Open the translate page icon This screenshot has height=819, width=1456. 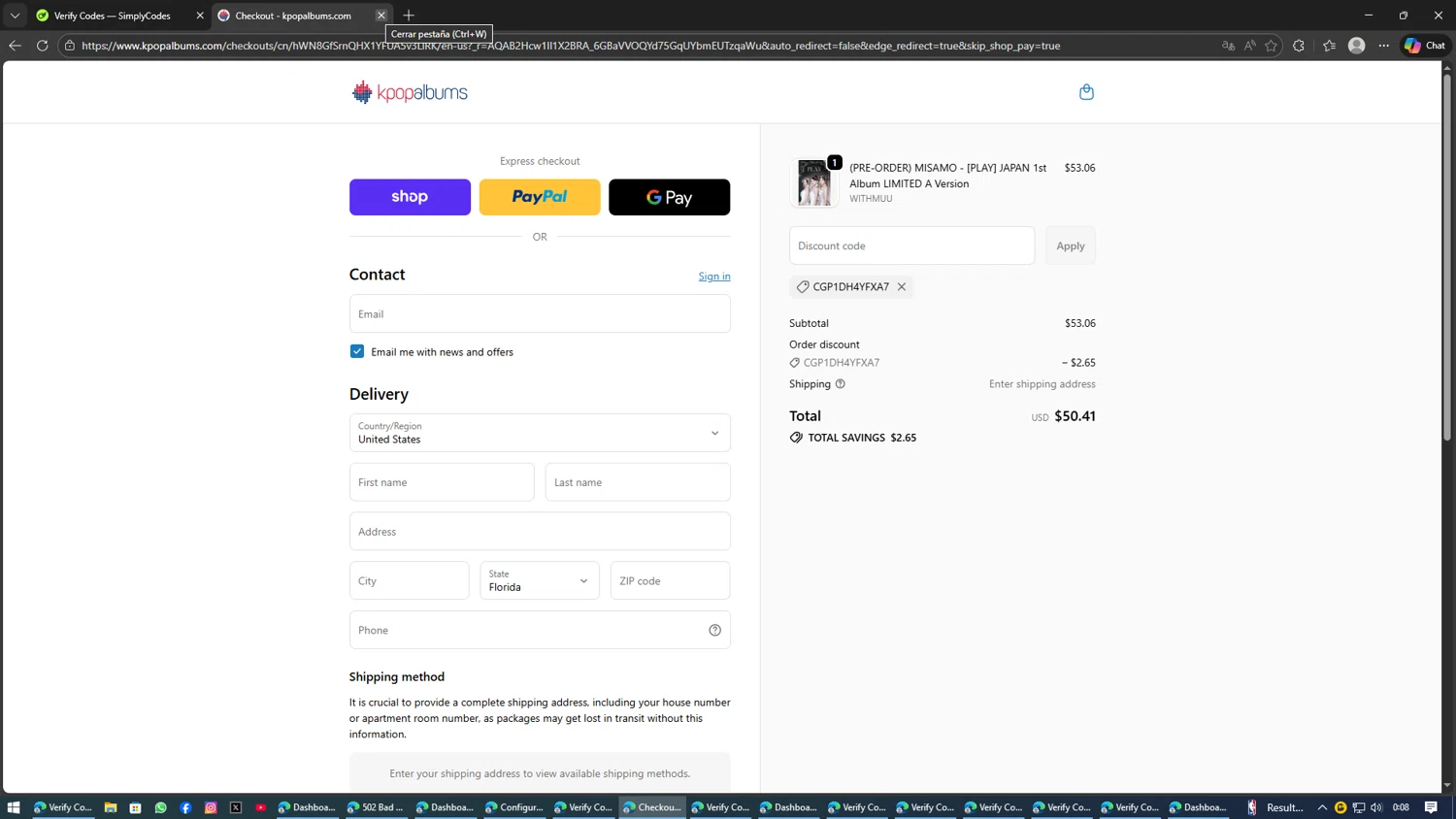[x=1228, y=46]
